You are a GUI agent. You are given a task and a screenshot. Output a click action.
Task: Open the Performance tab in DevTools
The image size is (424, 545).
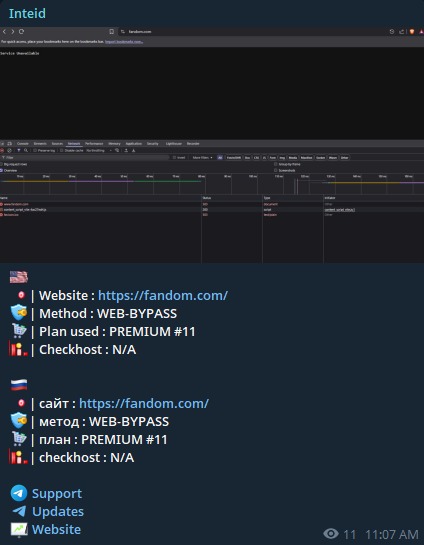[94, 144]
